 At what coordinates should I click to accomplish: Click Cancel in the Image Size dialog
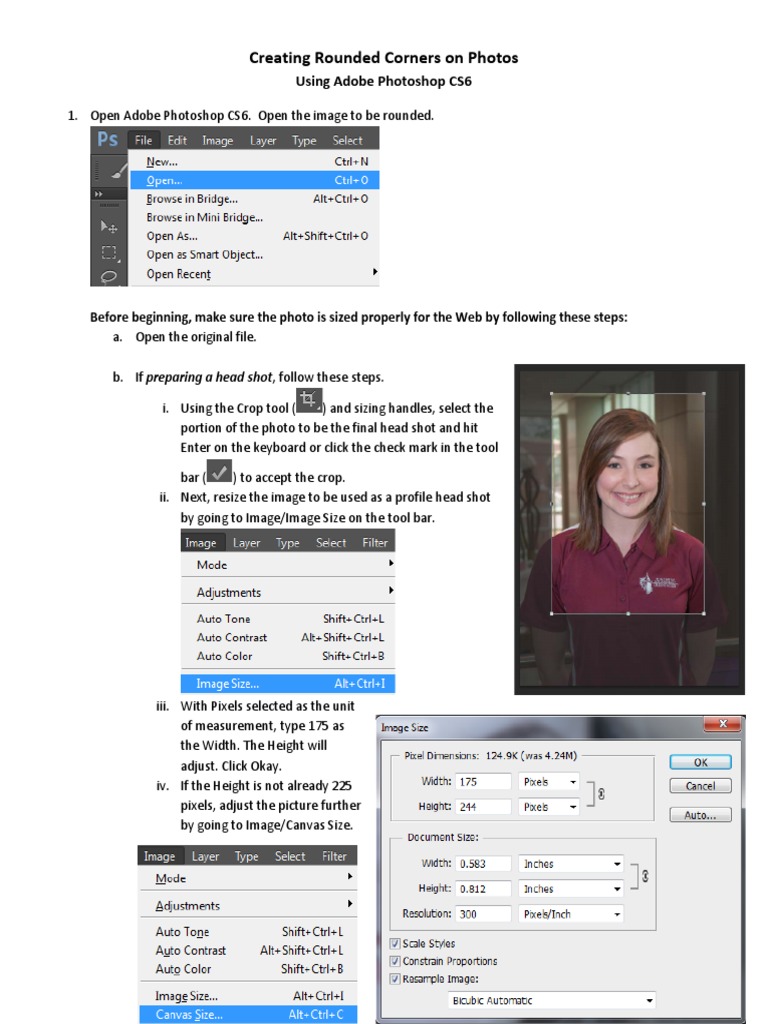coord(701,786)
